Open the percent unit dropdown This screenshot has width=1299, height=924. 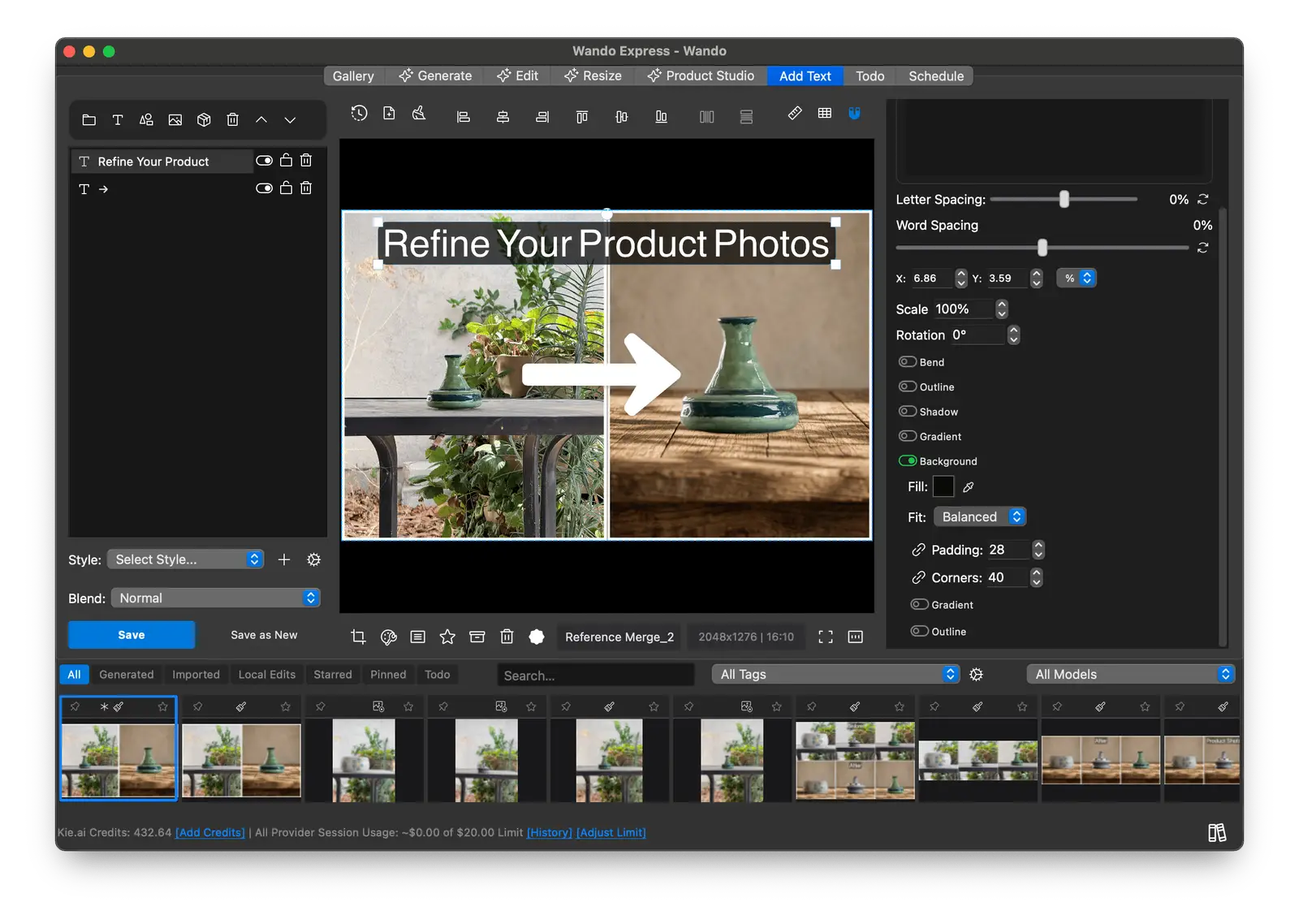pos(1077,278)
